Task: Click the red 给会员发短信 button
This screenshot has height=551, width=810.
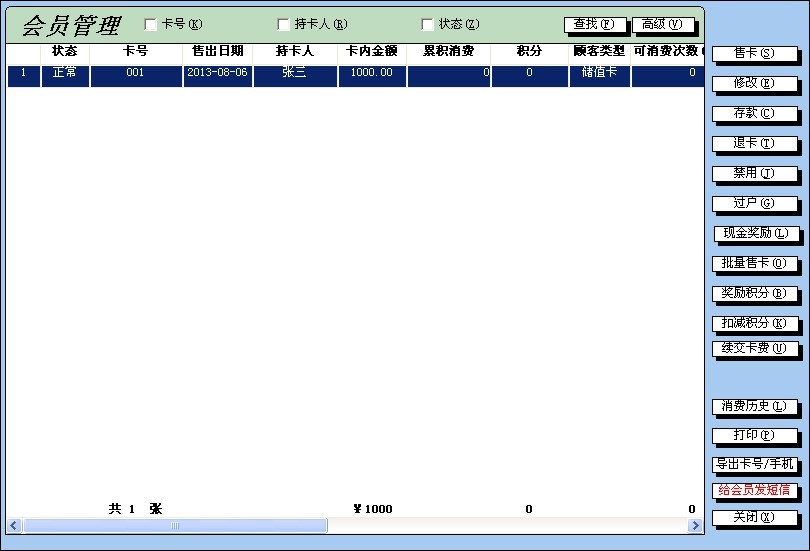Action: (x=754, y=490)
